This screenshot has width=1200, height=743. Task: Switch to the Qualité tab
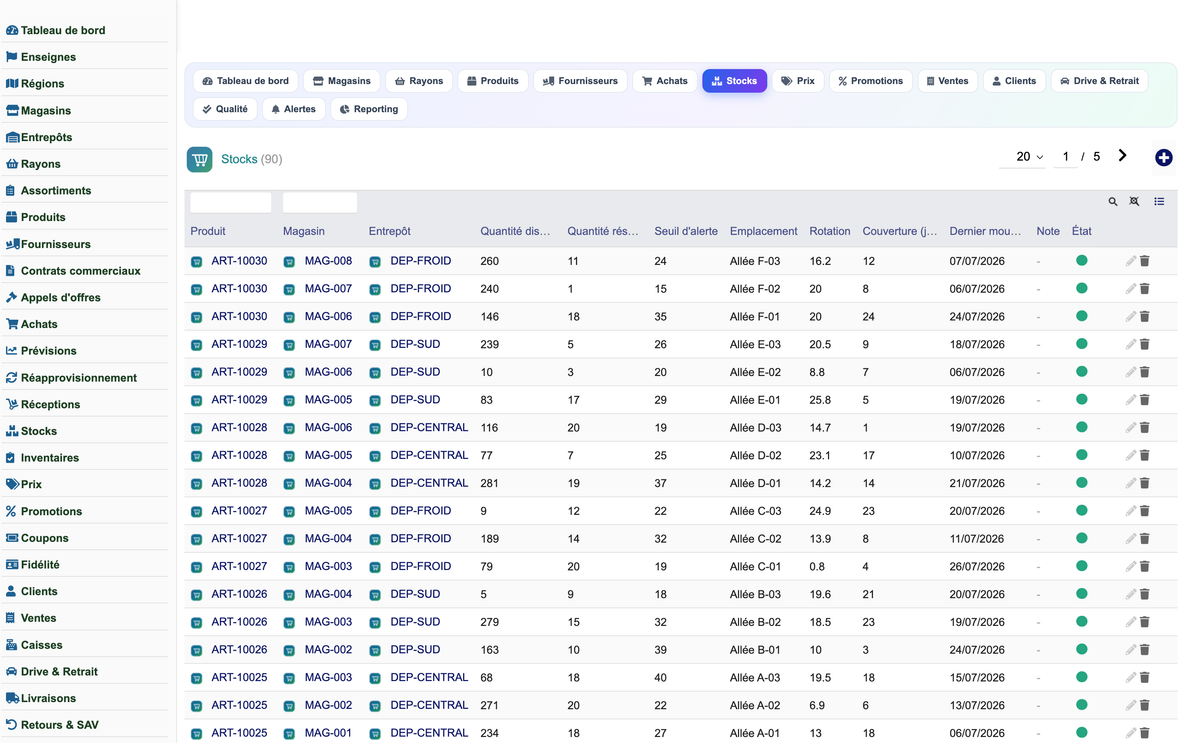click(225, 109)
